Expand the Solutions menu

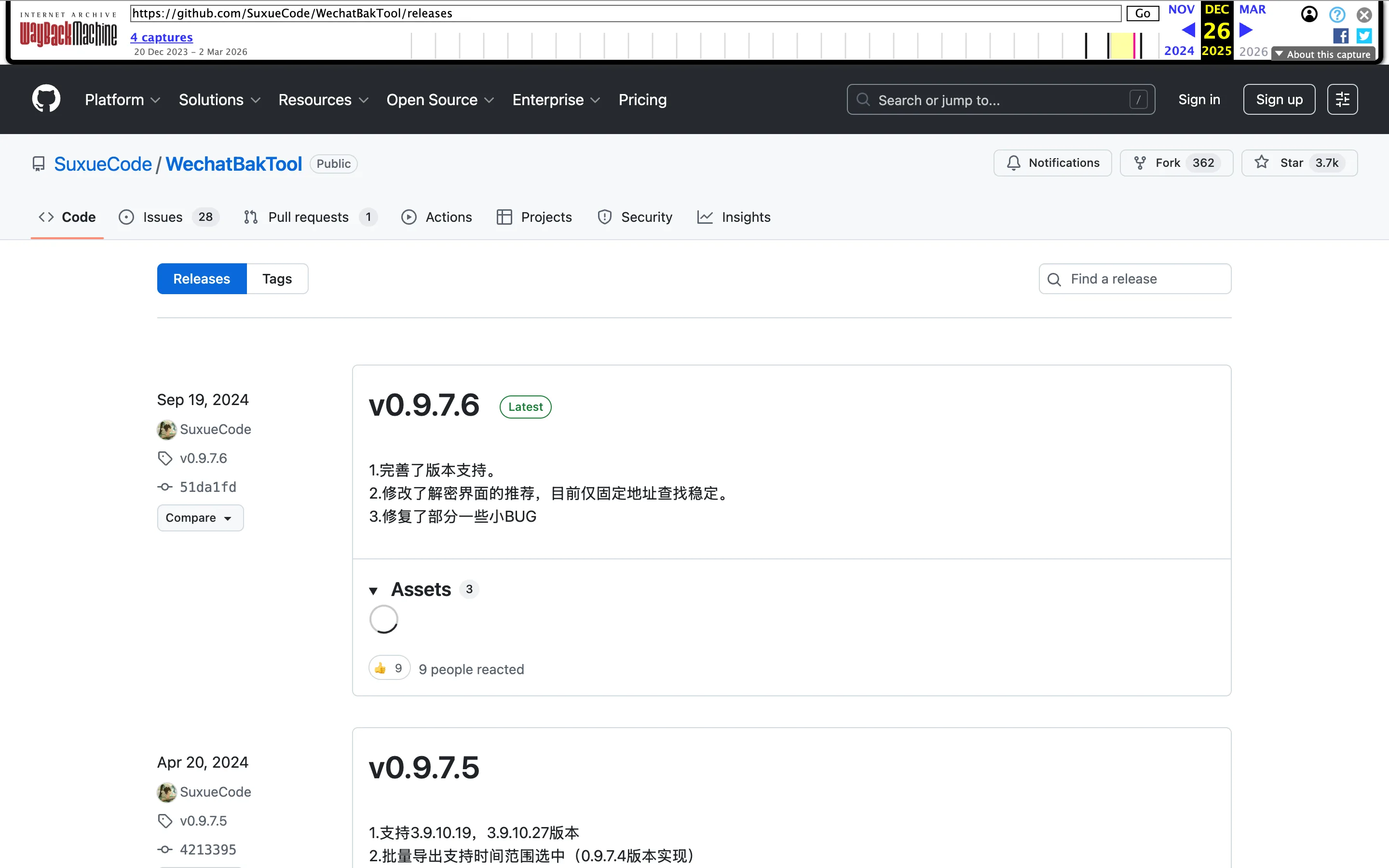pos(220,100)
